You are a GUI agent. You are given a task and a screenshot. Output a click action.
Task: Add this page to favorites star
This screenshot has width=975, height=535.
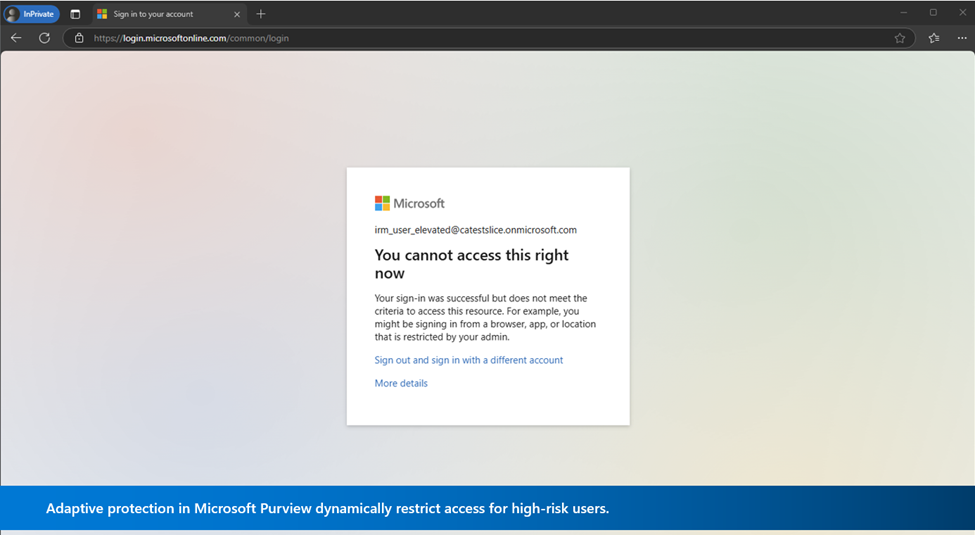click(900, 38)
